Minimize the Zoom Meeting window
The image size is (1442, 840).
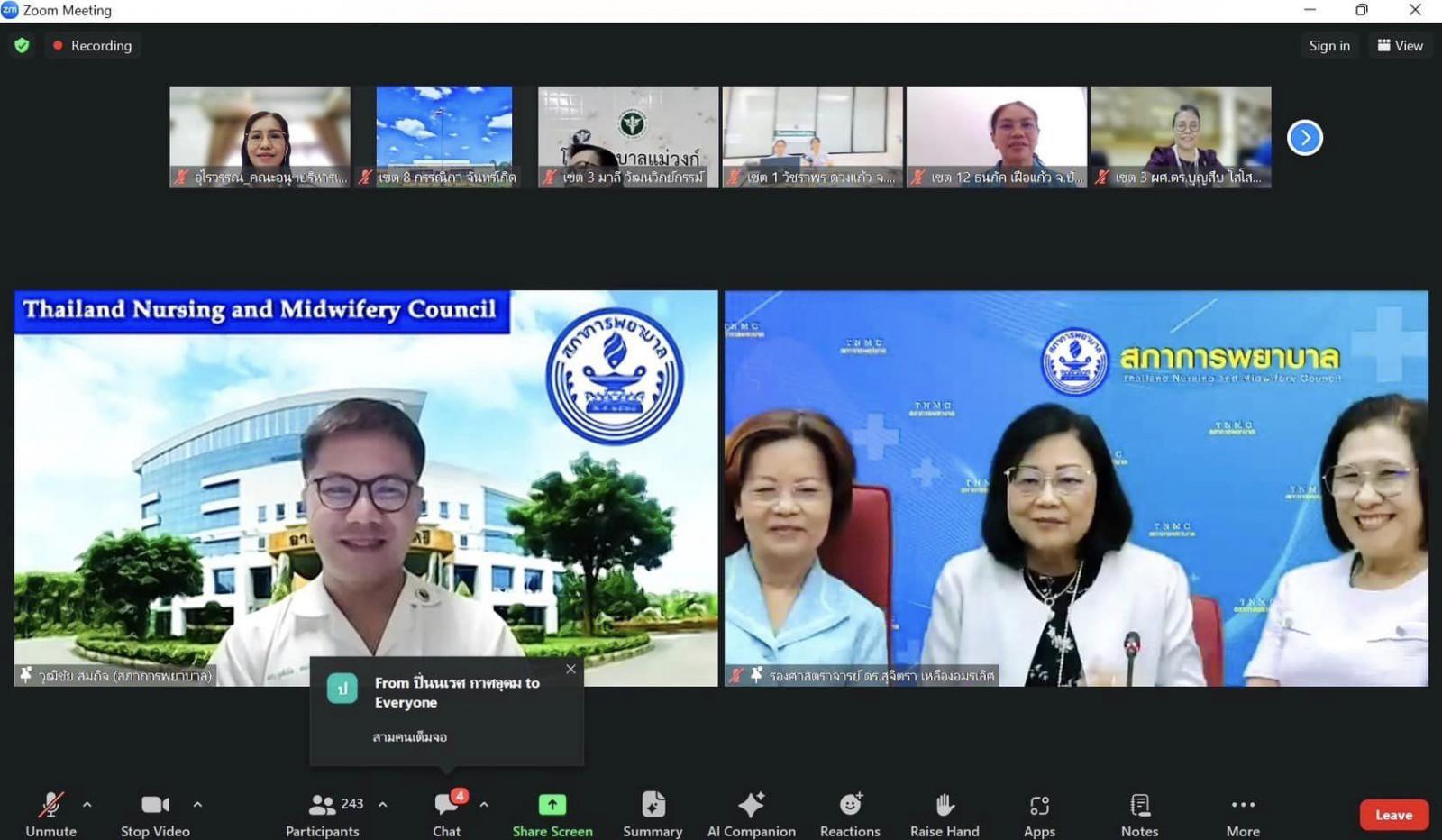click(x=1310, y=10)
